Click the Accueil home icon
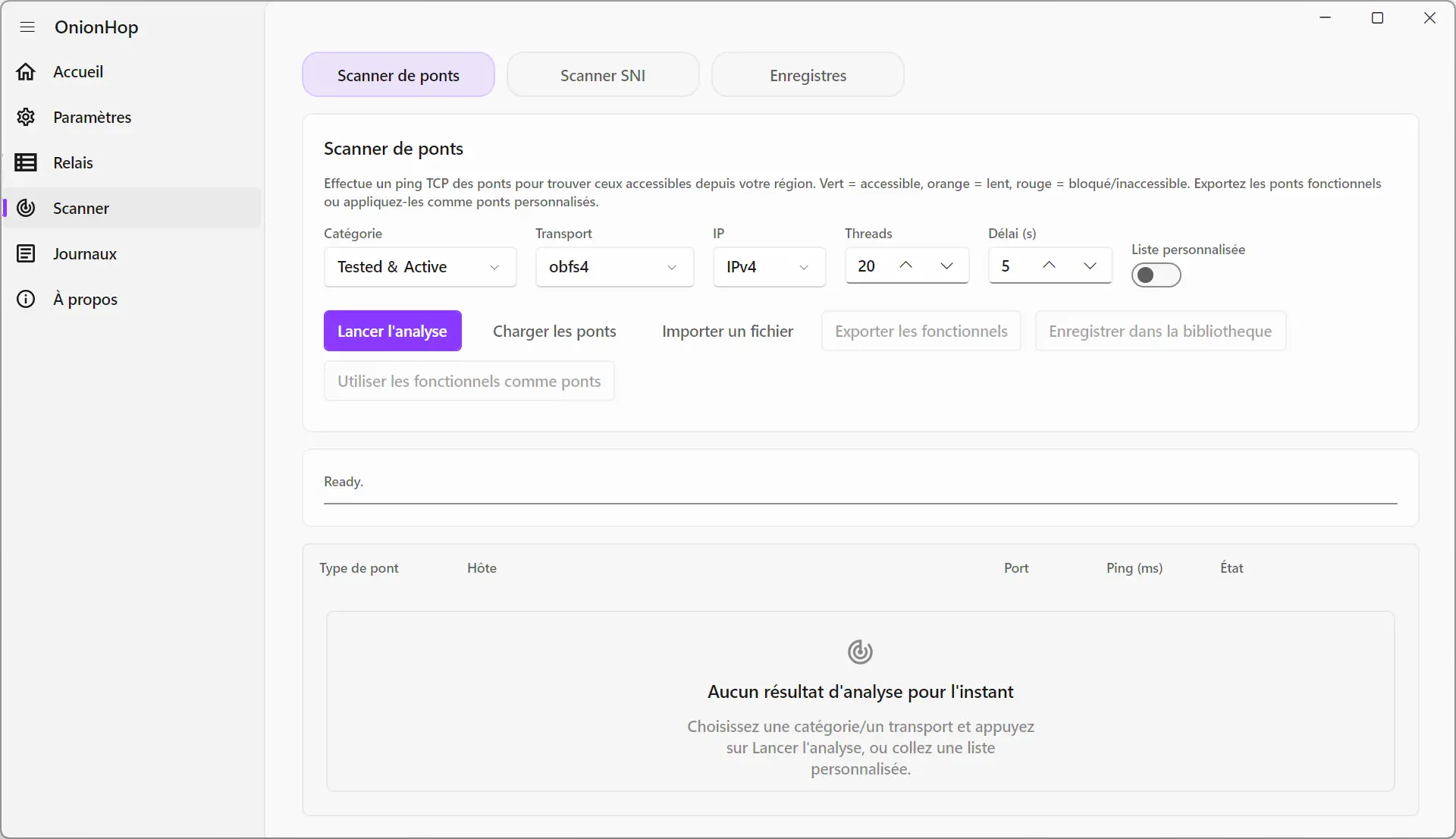Image resolution: width=1456 pixels, height=839 pixels. click(26, 72)
